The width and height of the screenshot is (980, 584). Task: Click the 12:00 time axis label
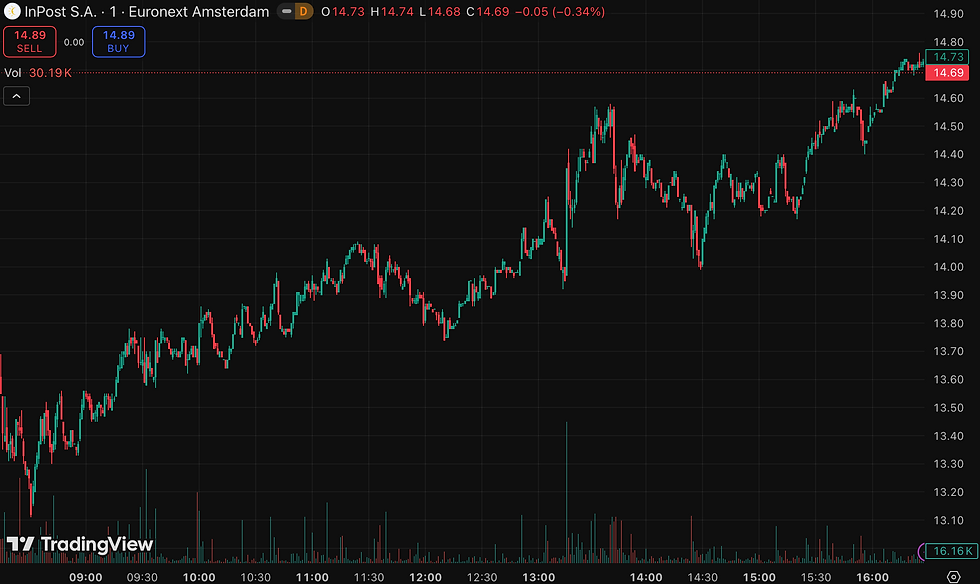pos(426,577)
